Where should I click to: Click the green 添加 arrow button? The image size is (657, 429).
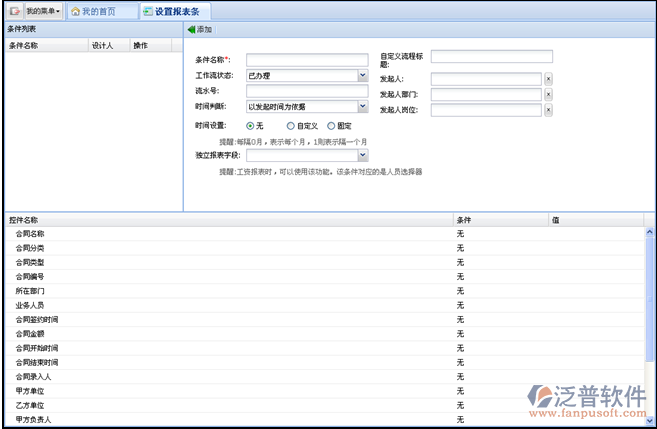pyautogui.click(x=200, y=29)
